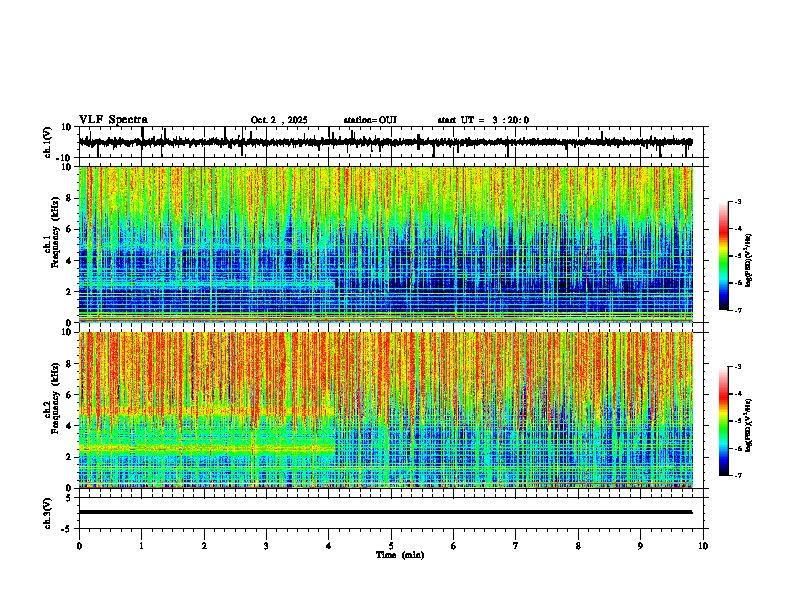Click time axis tick label "9"

pyautogui.click(x=640, y=546)
